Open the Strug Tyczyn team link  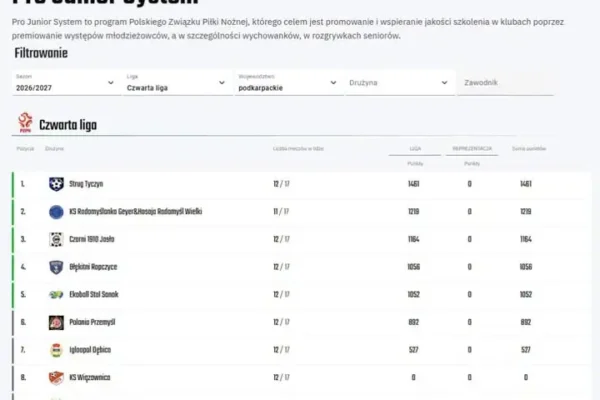(86, 184)
